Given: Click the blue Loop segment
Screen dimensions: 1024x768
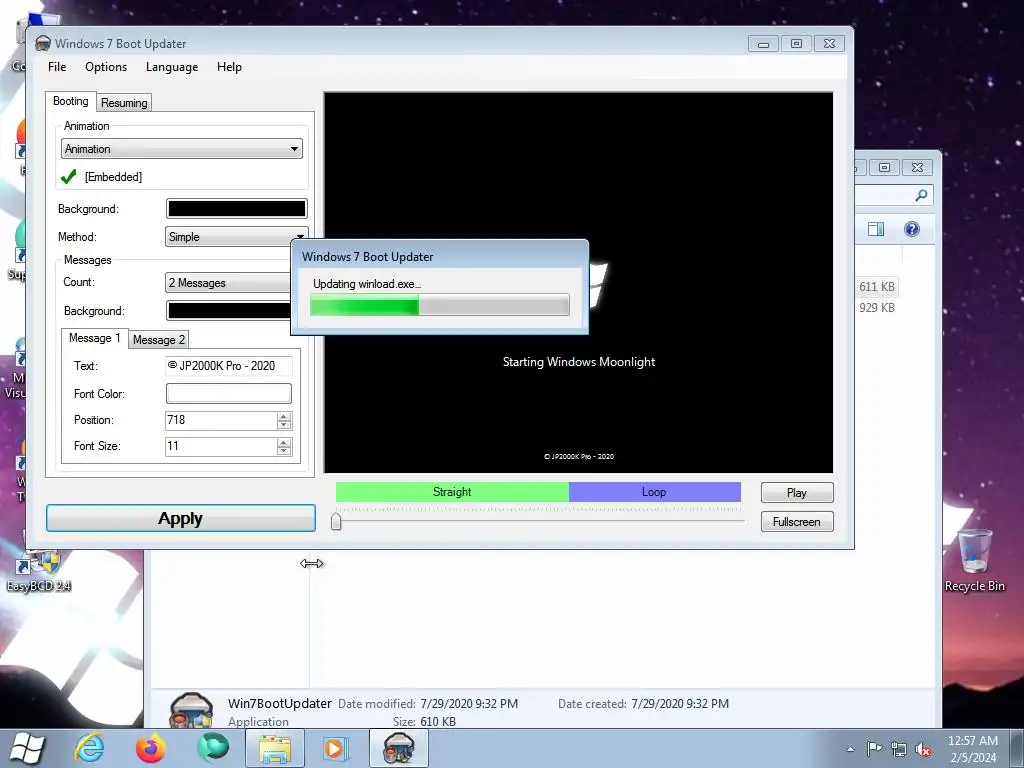Looking at the screenshot, I should [x=654, y=492].
